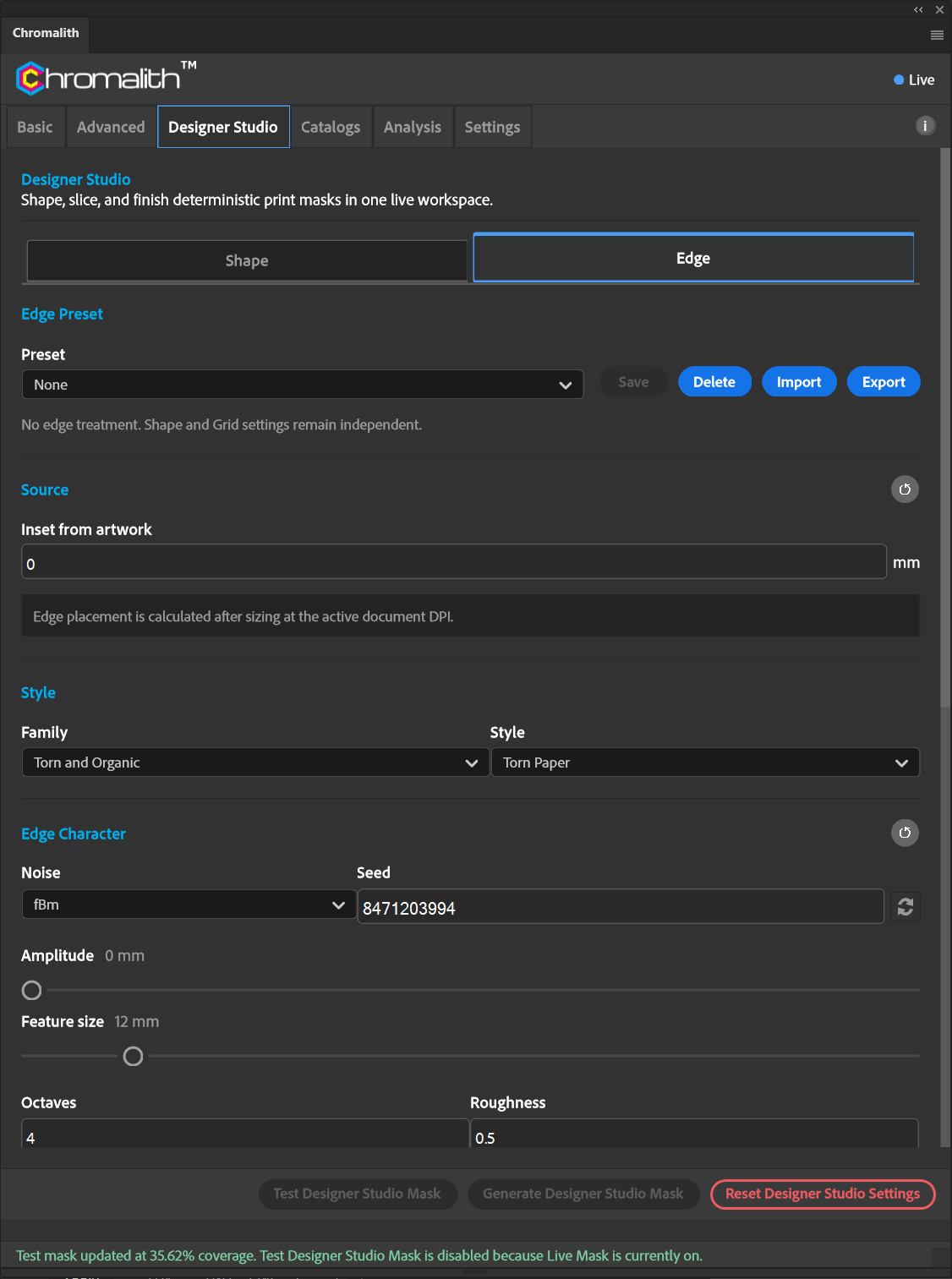
Task: Open the Preset dropdown showing None
Action: tap(303, 385)
